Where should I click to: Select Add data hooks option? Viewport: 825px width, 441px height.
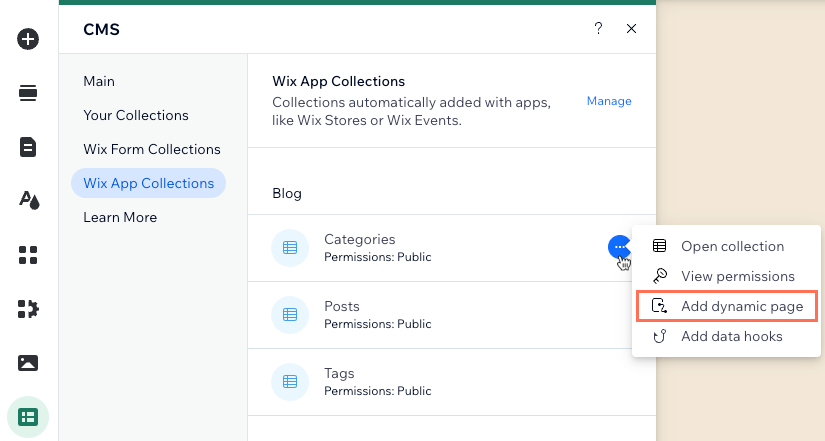click(726, 336)
